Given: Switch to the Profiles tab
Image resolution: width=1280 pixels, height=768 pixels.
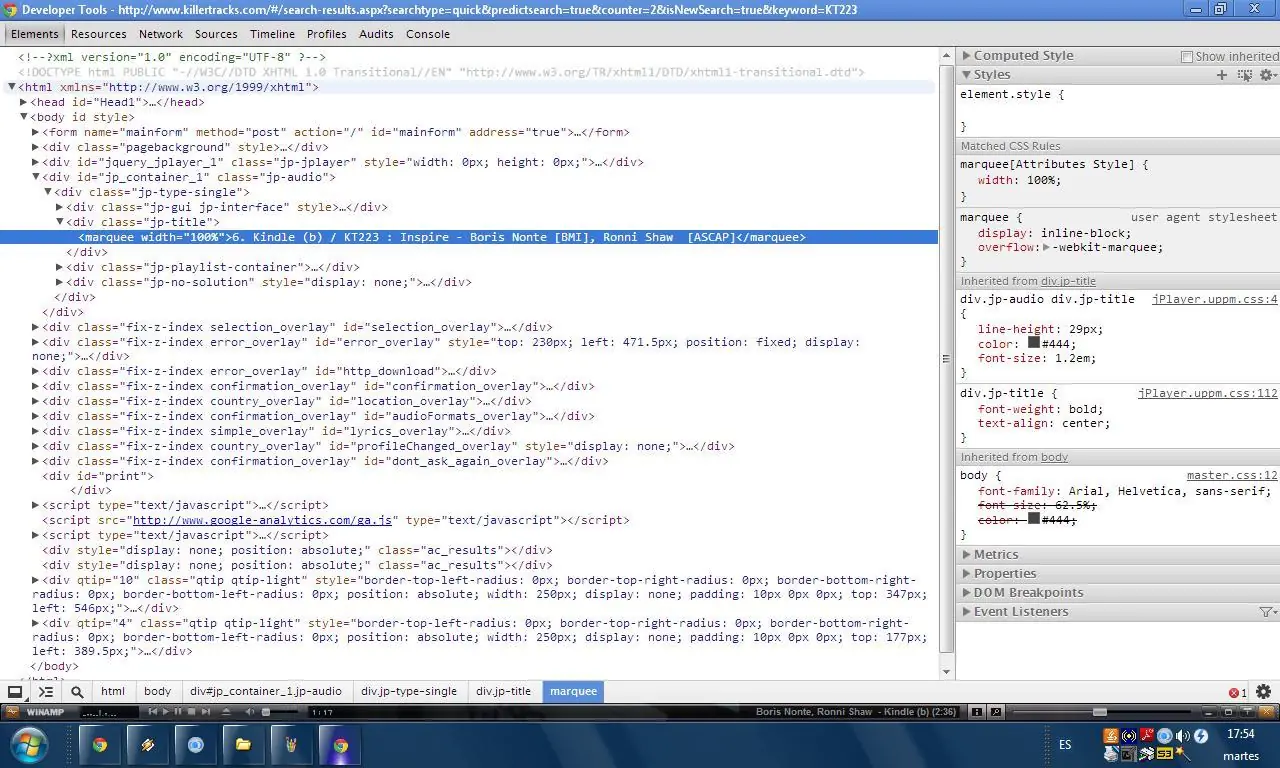Looking at the screenshot, I should tap(327, 34).
